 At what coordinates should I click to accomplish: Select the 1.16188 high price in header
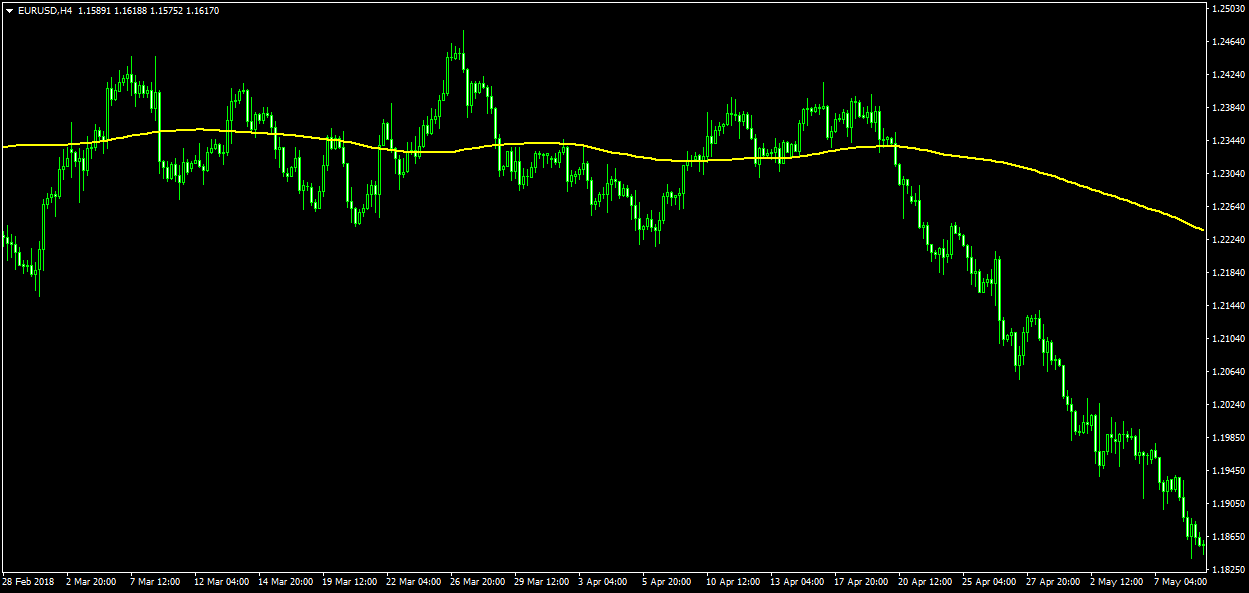coord(130,10)
